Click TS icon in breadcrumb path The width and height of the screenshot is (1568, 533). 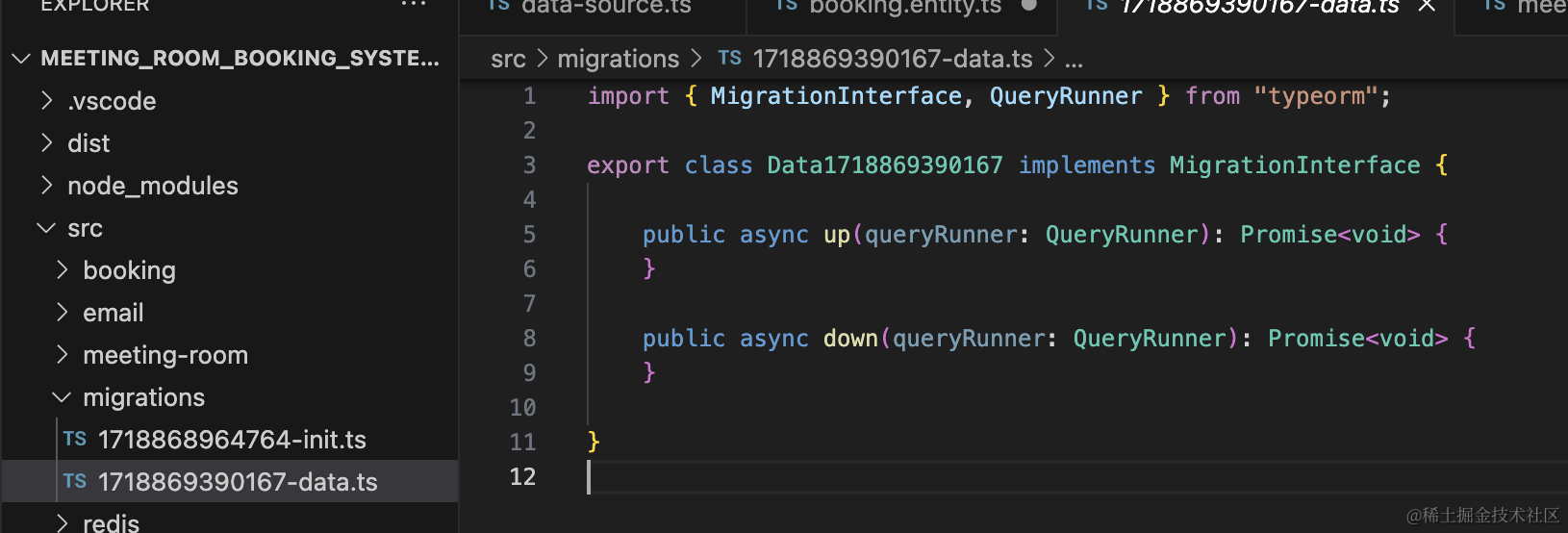coord(730,59)
